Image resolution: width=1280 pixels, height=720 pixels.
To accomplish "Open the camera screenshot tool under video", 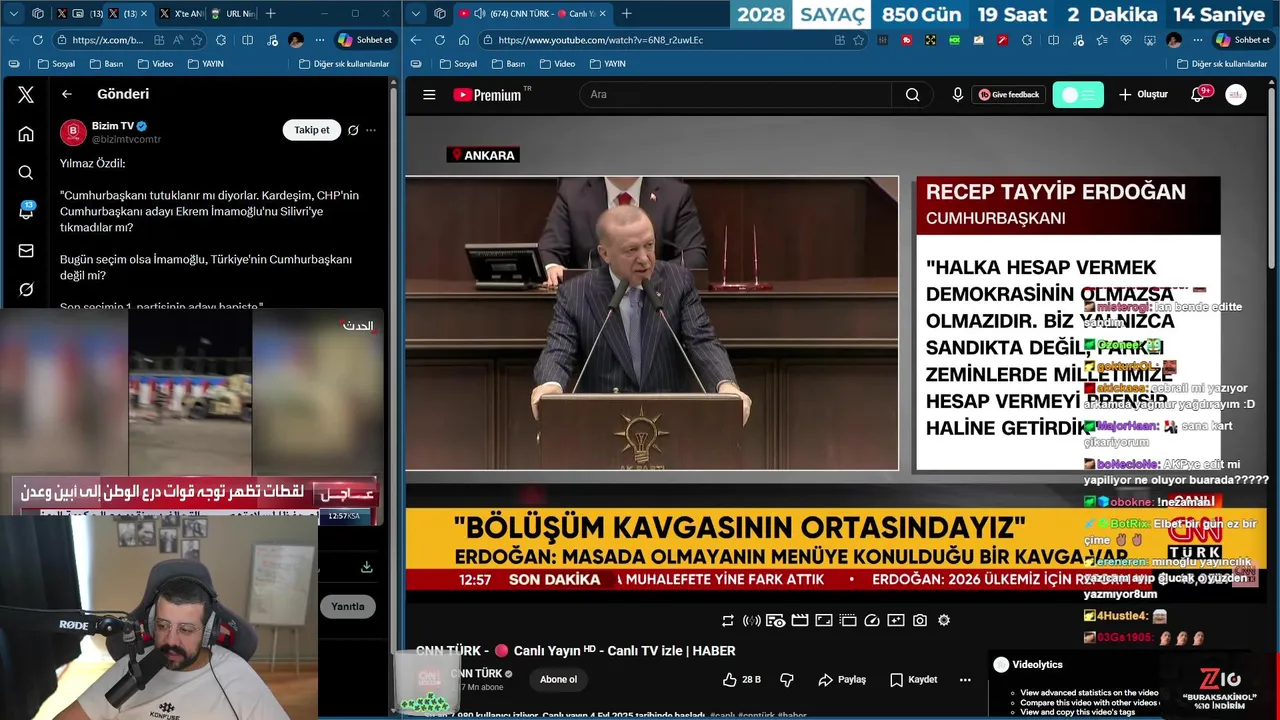I will 920,621.
